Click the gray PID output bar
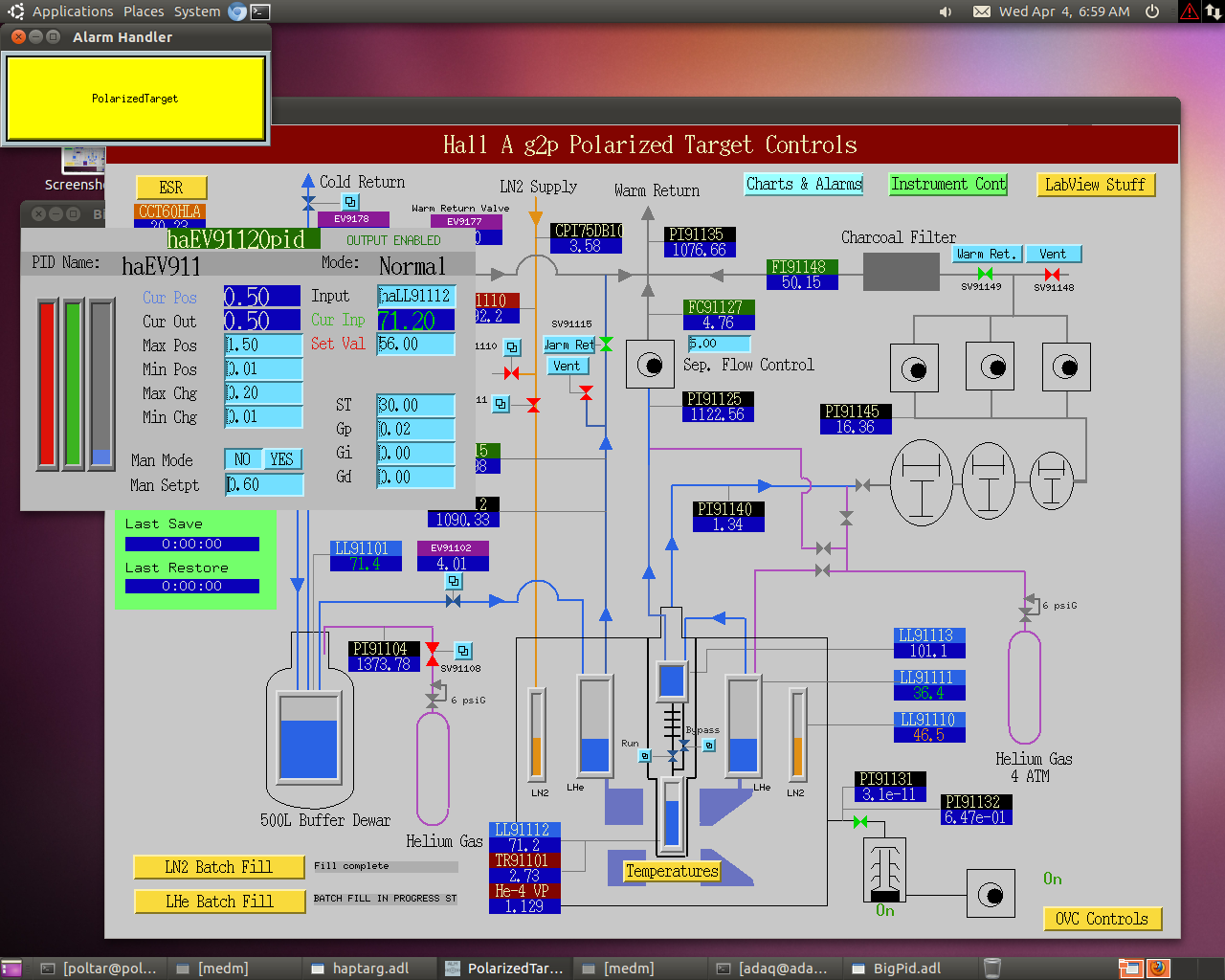This screenshot has width=1225, height=980. (101, 384)
